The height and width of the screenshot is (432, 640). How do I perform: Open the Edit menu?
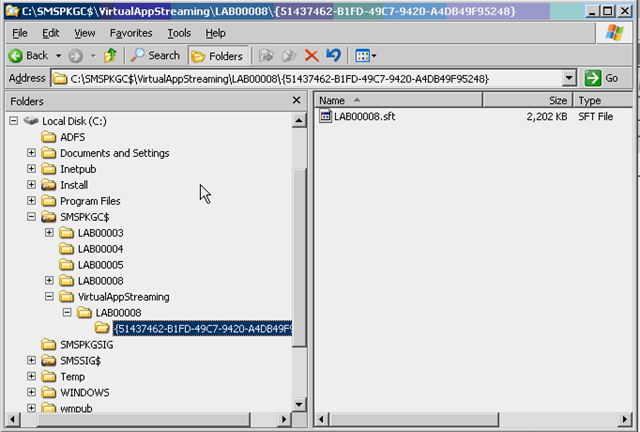pyautogui.click(x=51, y=33)
